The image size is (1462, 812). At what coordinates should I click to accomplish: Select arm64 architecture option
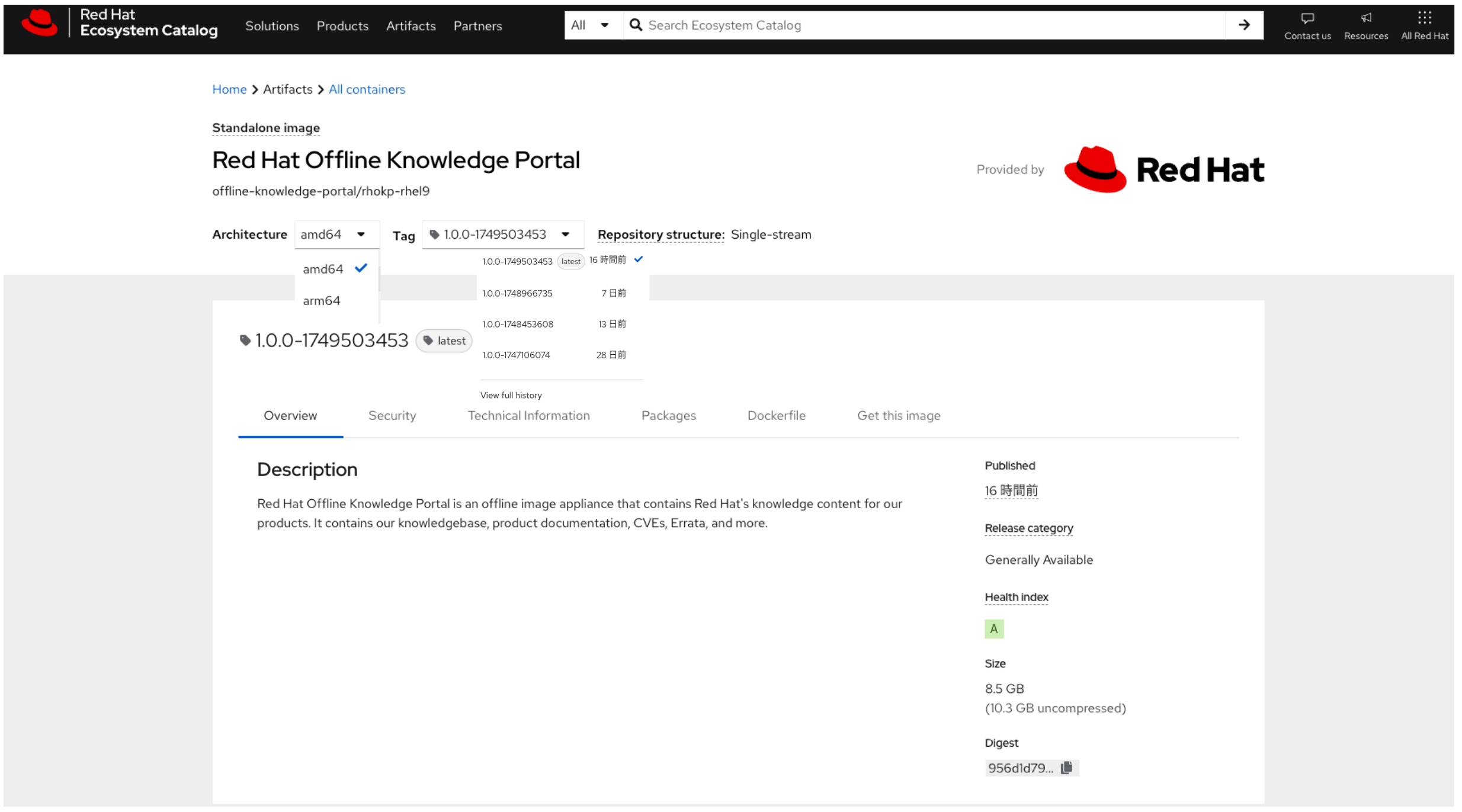[336, 300]
